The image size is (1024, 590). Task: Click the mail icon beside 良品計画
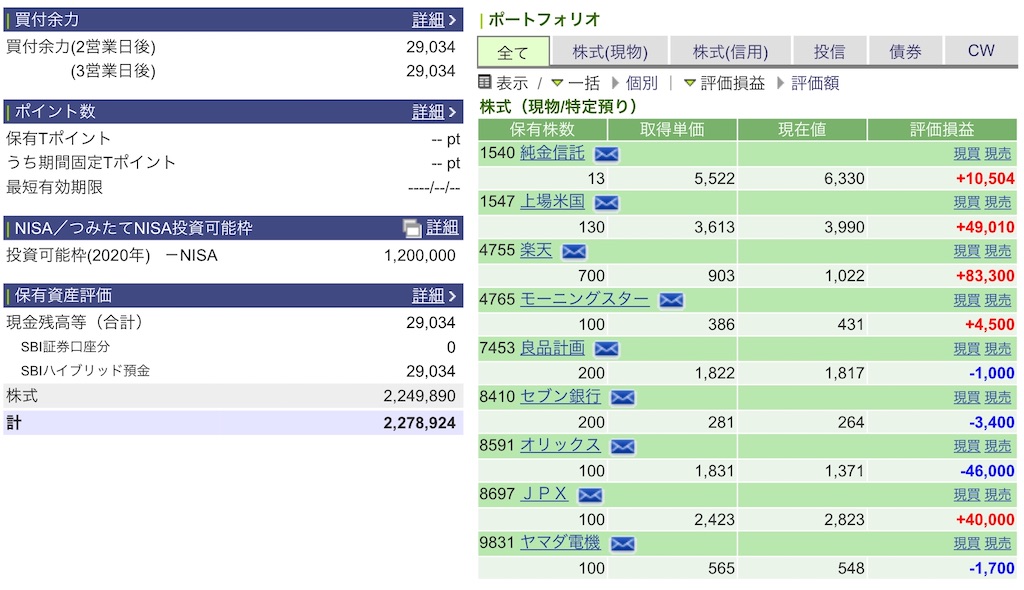(606, 349)
